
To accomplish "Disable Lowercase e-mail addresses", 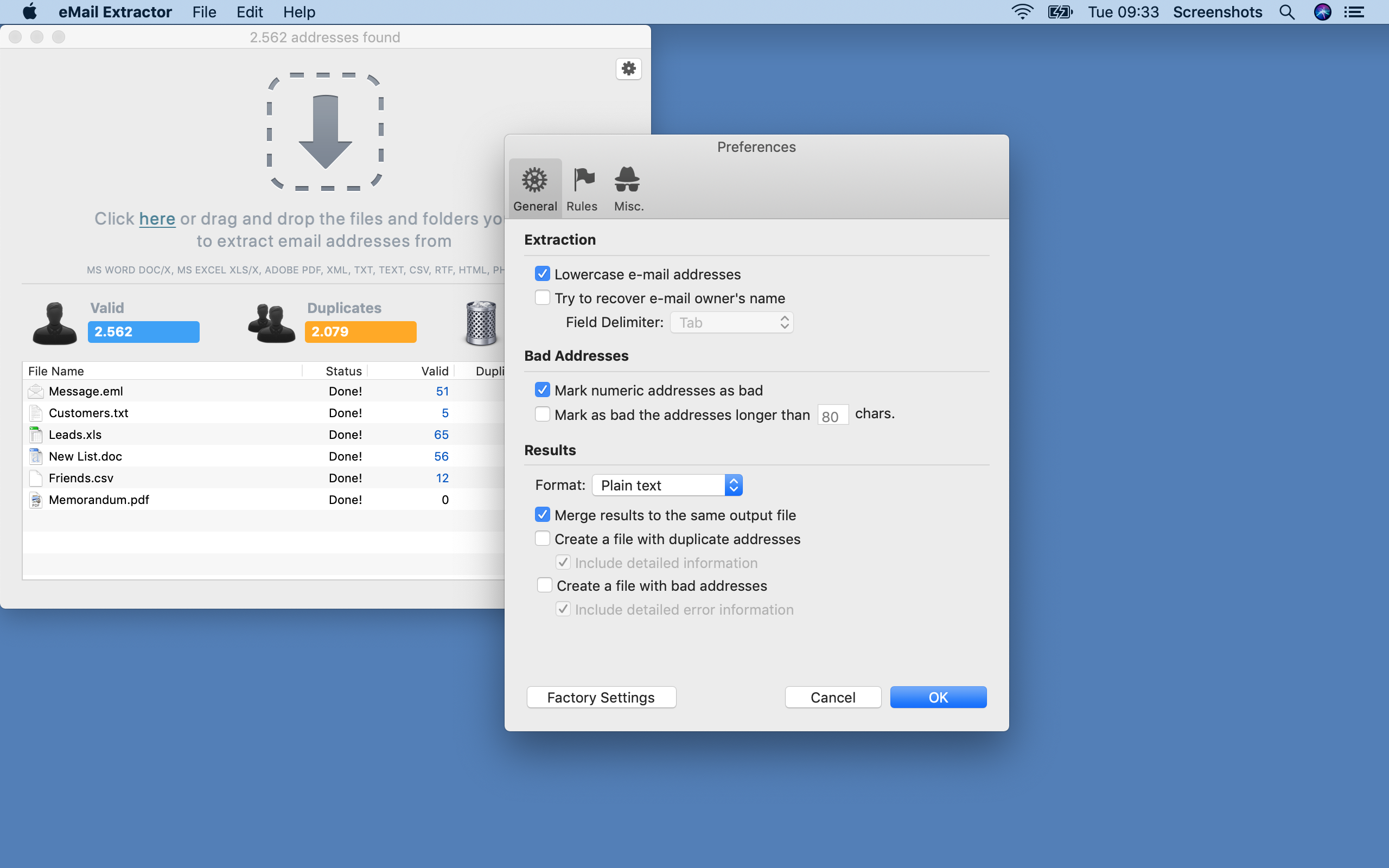I will 542,274.
